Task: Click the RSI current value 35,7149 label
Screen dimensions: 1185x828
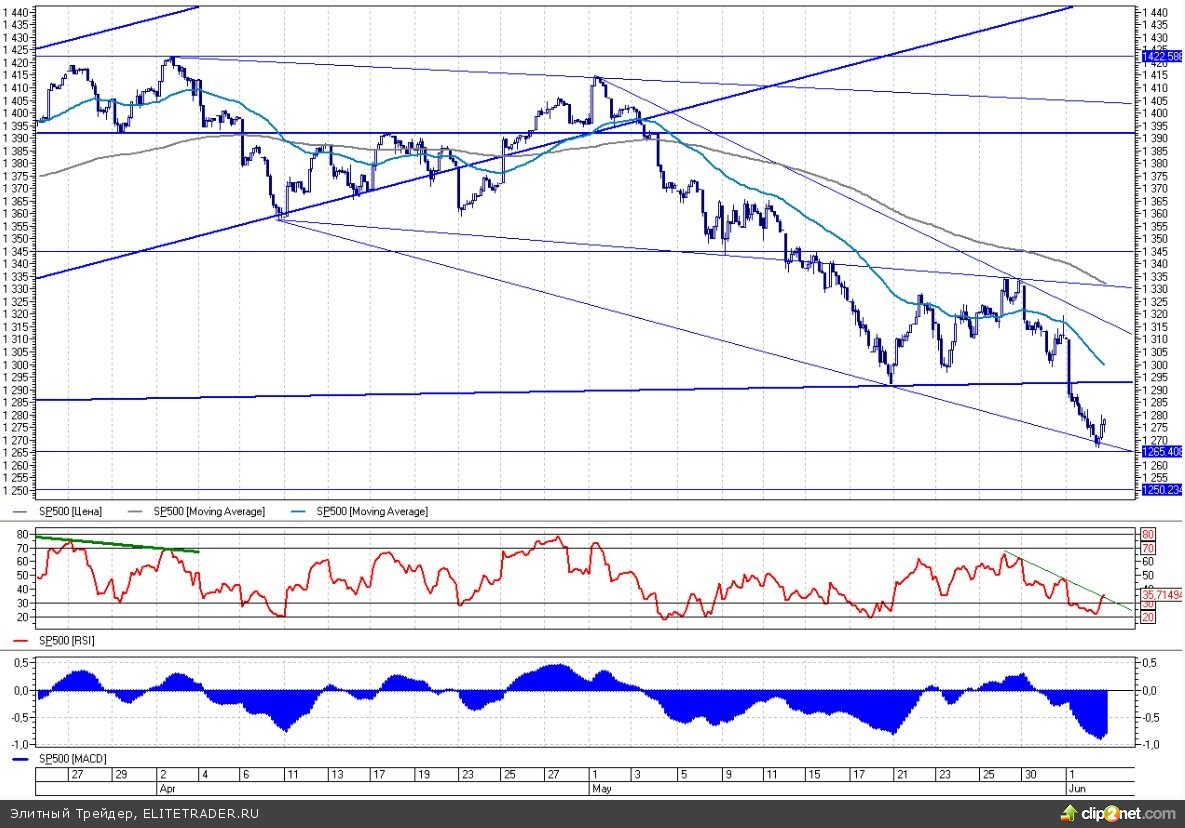Action: coord(1162,594)
